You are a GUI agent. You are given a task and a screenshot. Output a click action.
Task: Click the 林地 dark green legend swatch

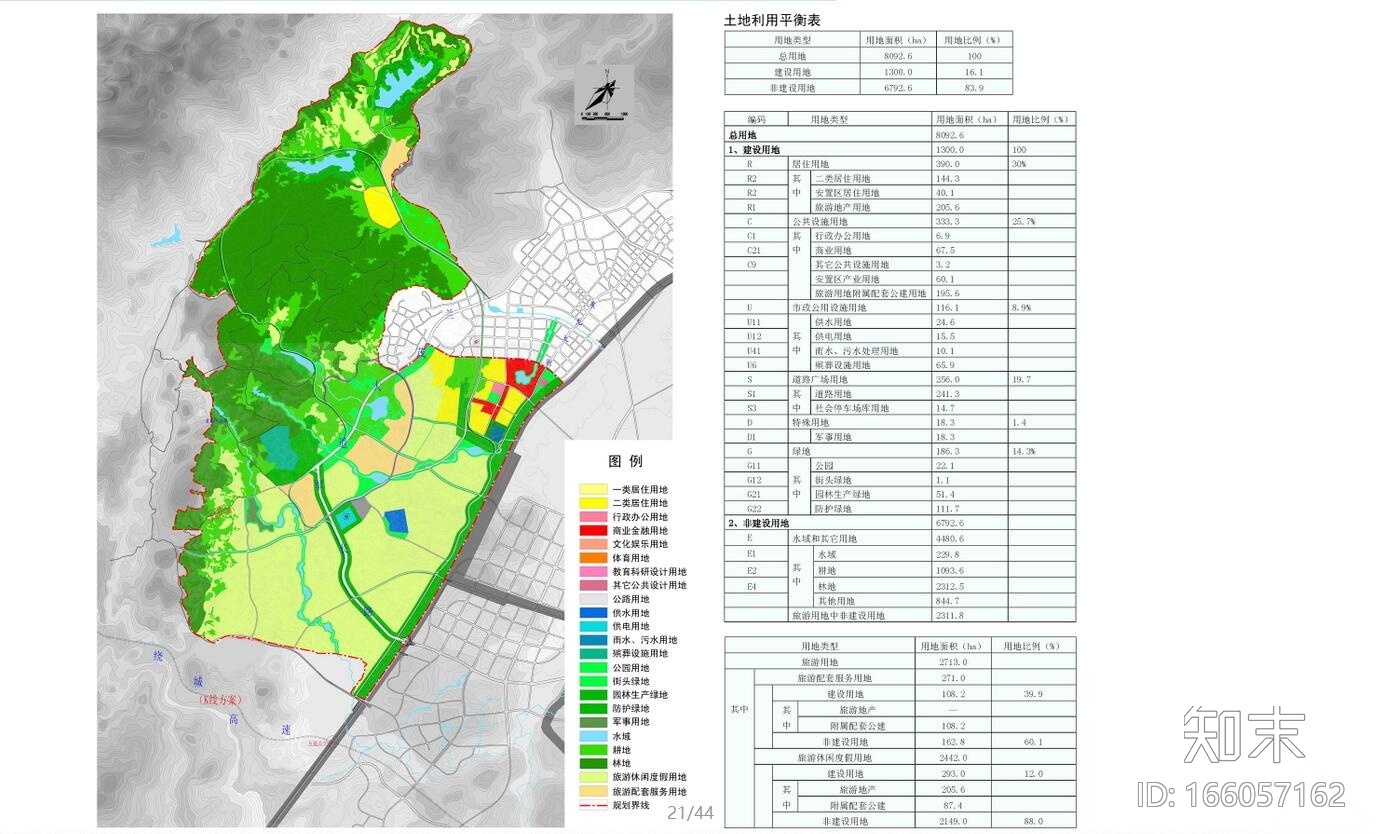[593, 763]
